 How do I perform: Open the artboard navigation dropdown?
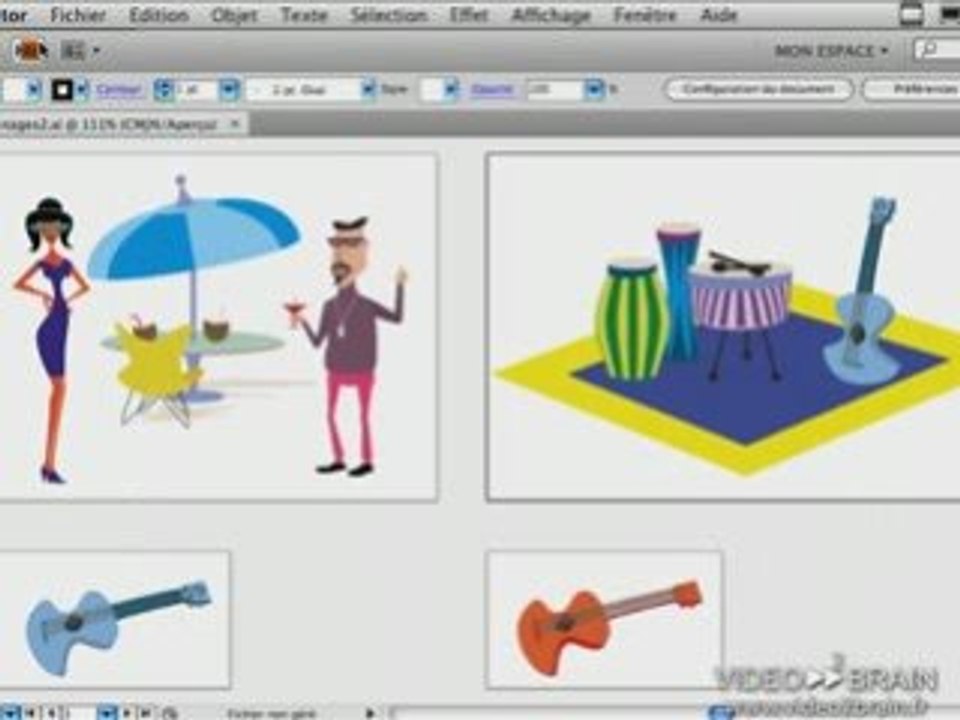click(x=107, y=713)
